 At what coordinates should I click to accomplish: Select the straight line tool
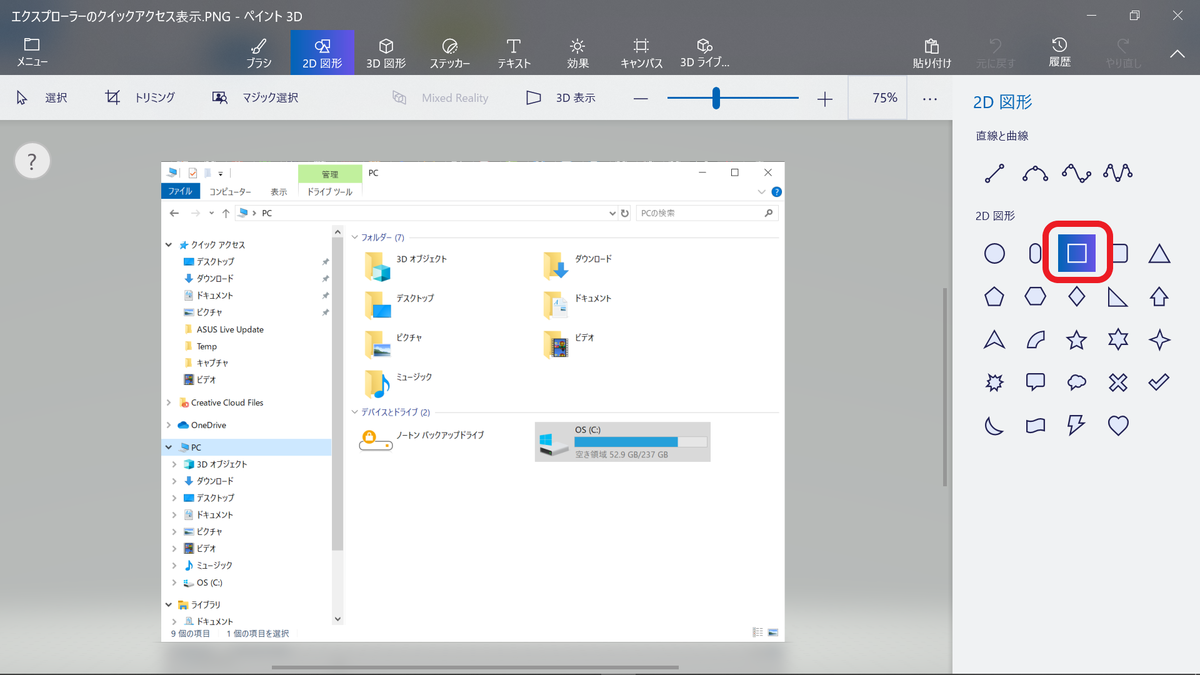[994, 173]
